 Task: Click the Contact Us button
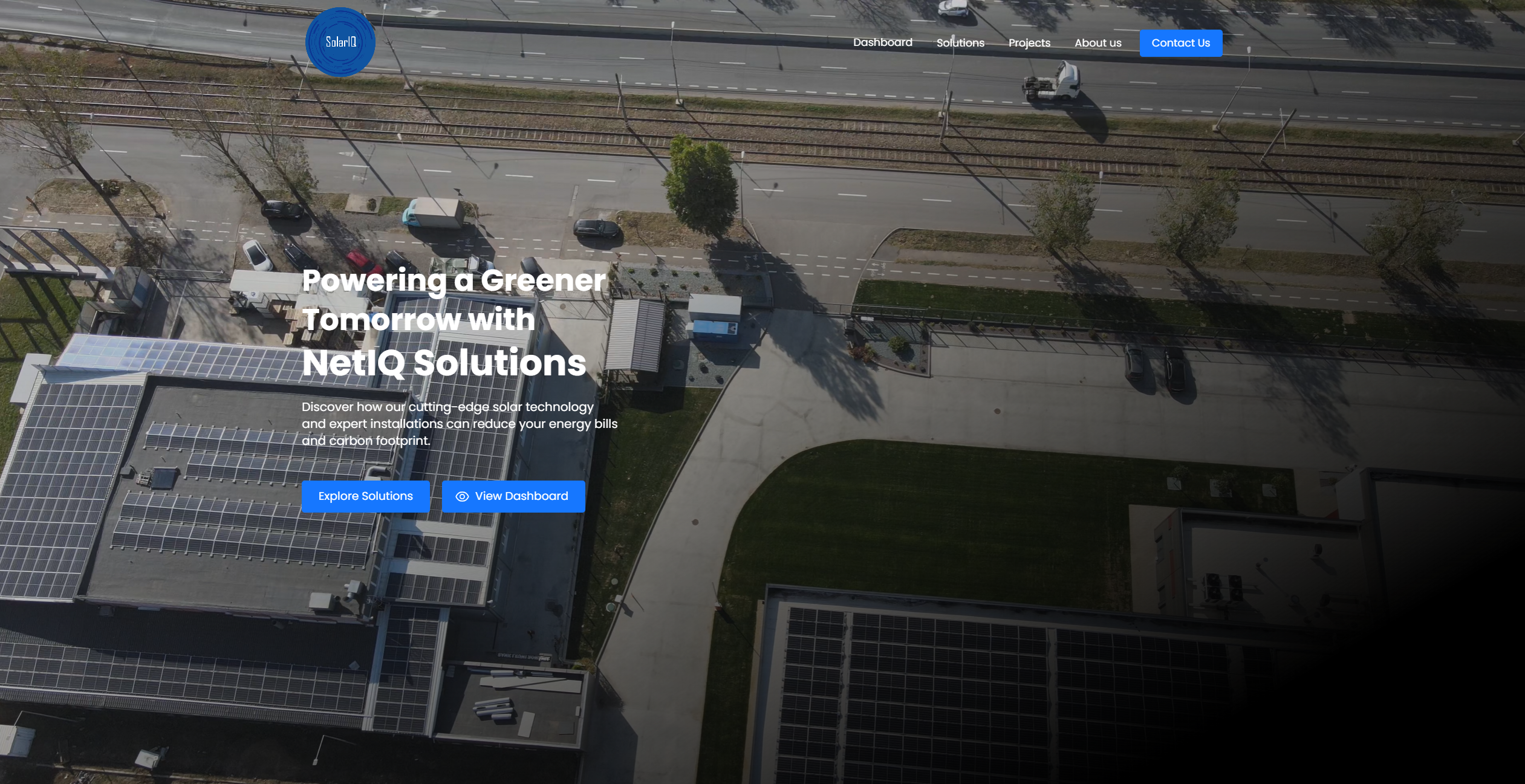pos(1180,43)
